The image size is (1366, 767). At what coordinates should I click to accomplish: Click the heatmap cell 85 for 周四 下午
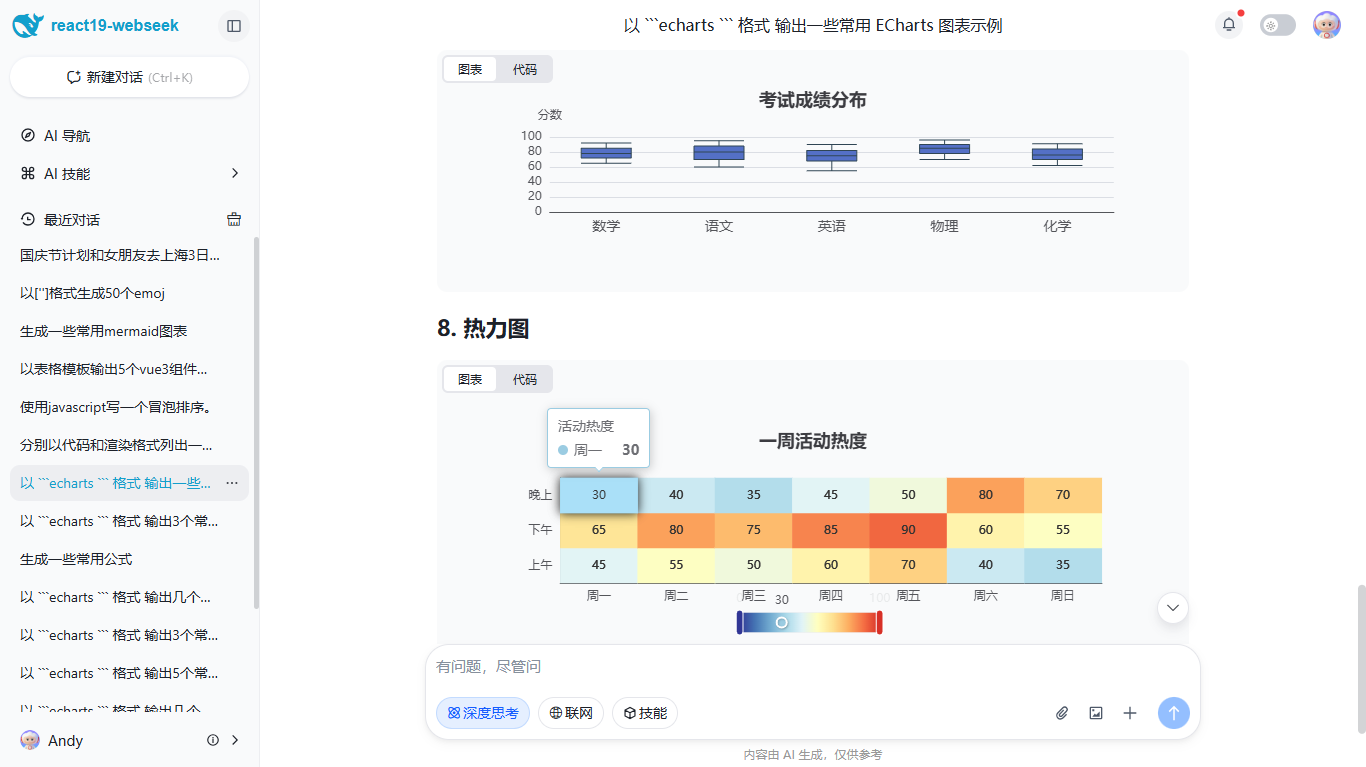831,530
